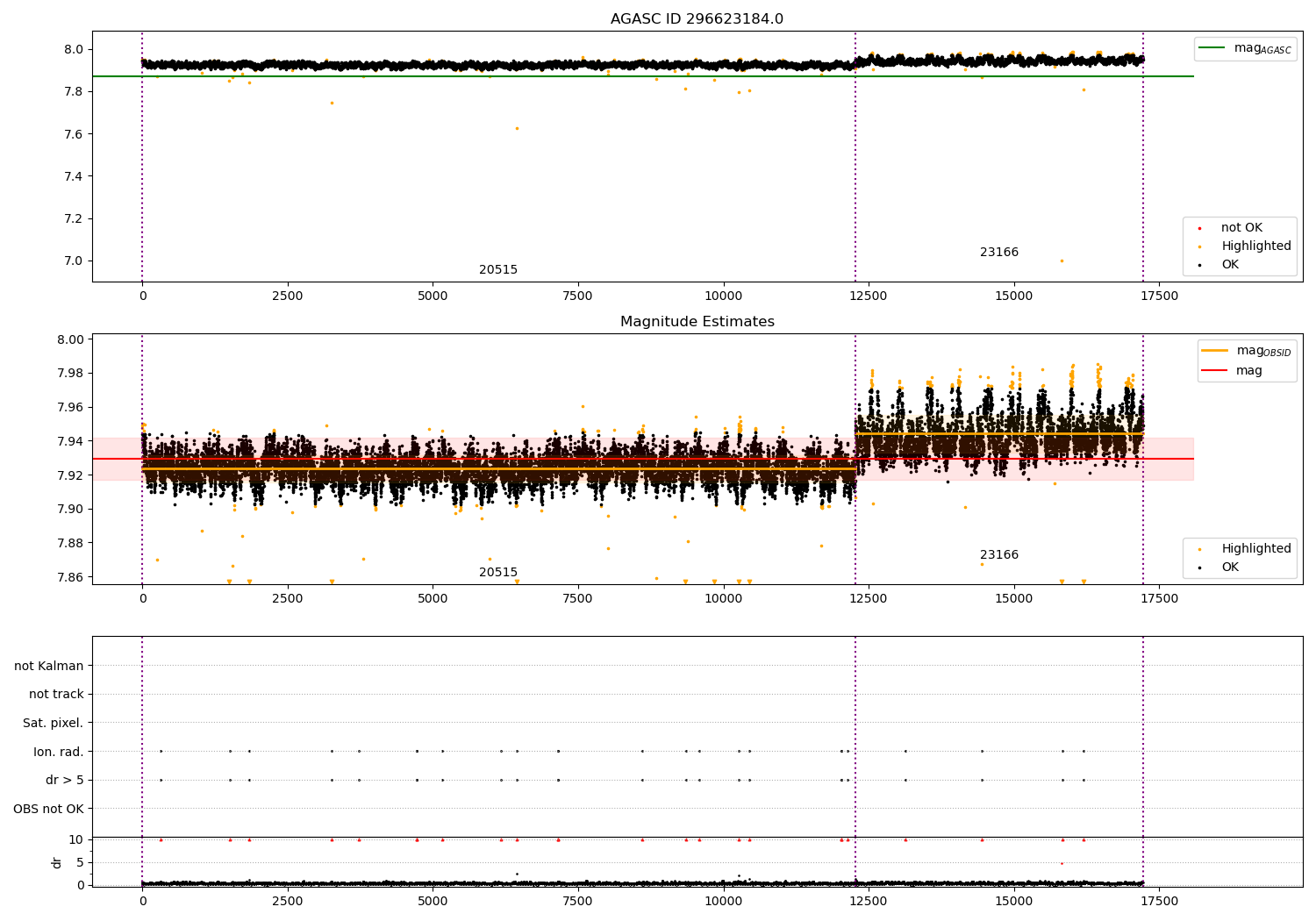The height and width of the screenshot is (921, 1316).
Task: Click the "AGASC ID 296623184.0" plot title
Action: (697, 19)
